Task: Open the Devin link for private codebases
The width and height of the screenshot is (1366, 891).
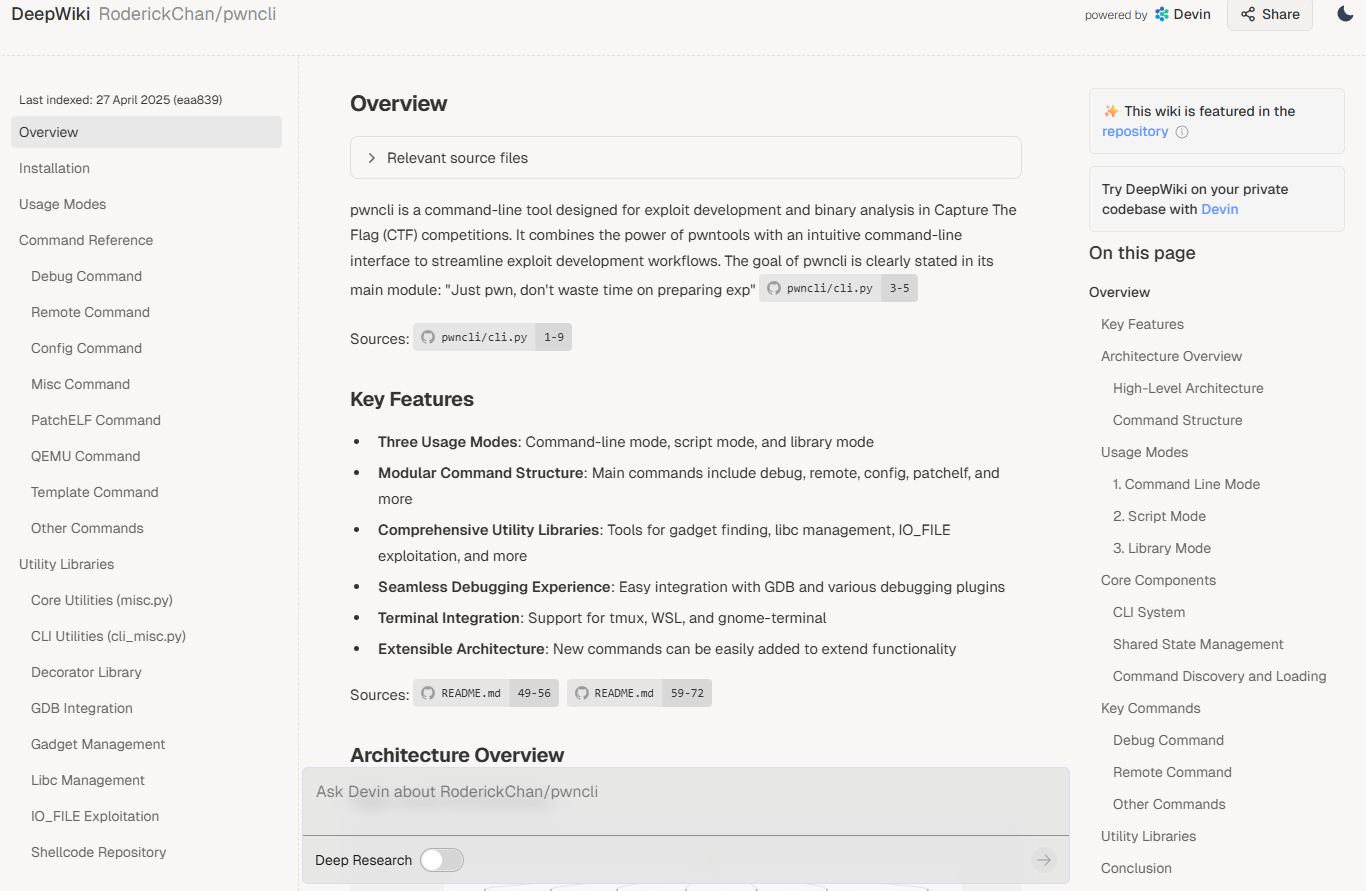Action: point(1219,208)
